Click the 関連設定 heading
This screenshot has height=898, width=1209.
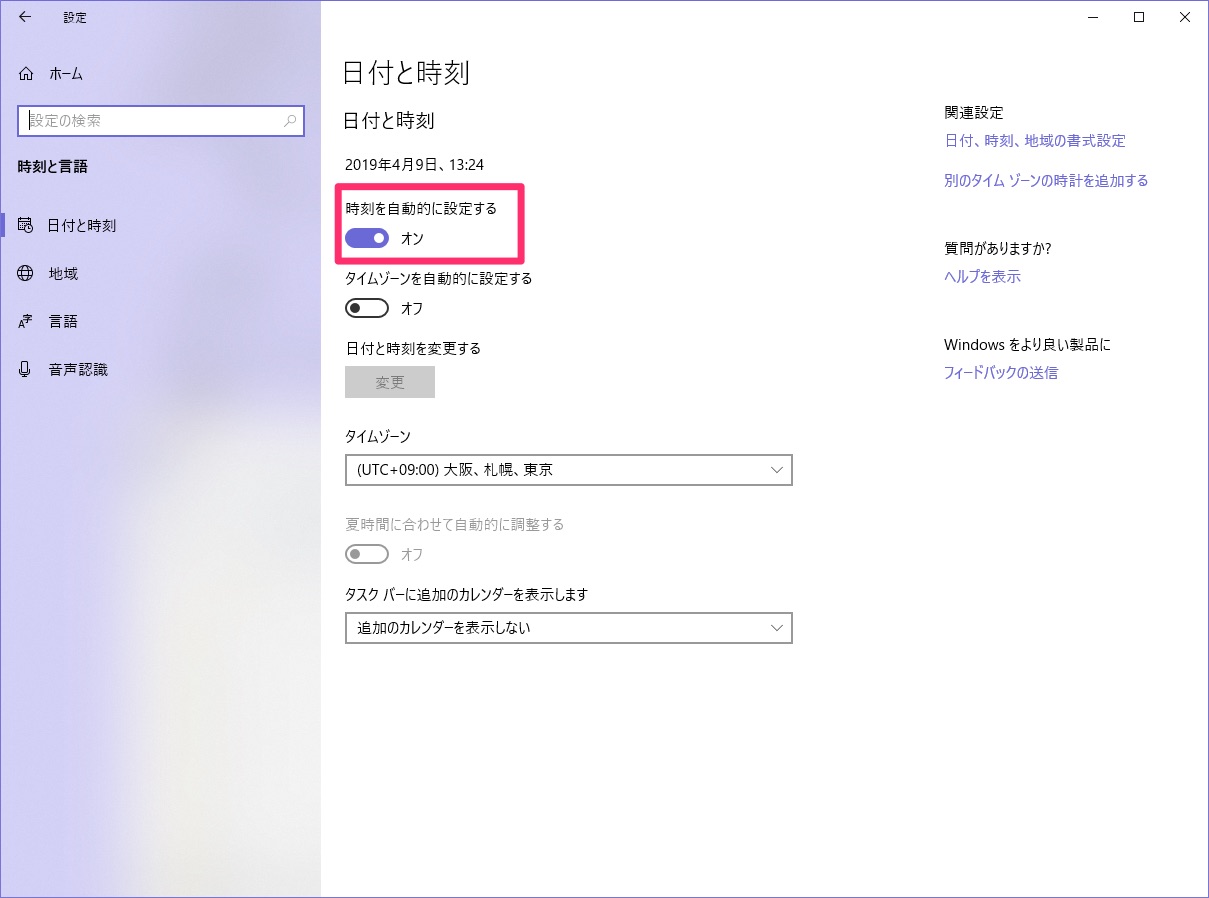pos(974,113)
